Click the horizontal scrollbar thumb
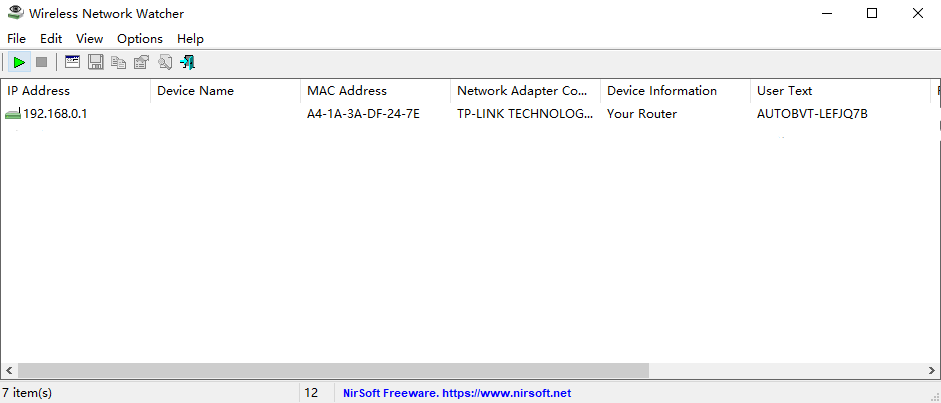This screenshot has height=403, width=941. 332,371
